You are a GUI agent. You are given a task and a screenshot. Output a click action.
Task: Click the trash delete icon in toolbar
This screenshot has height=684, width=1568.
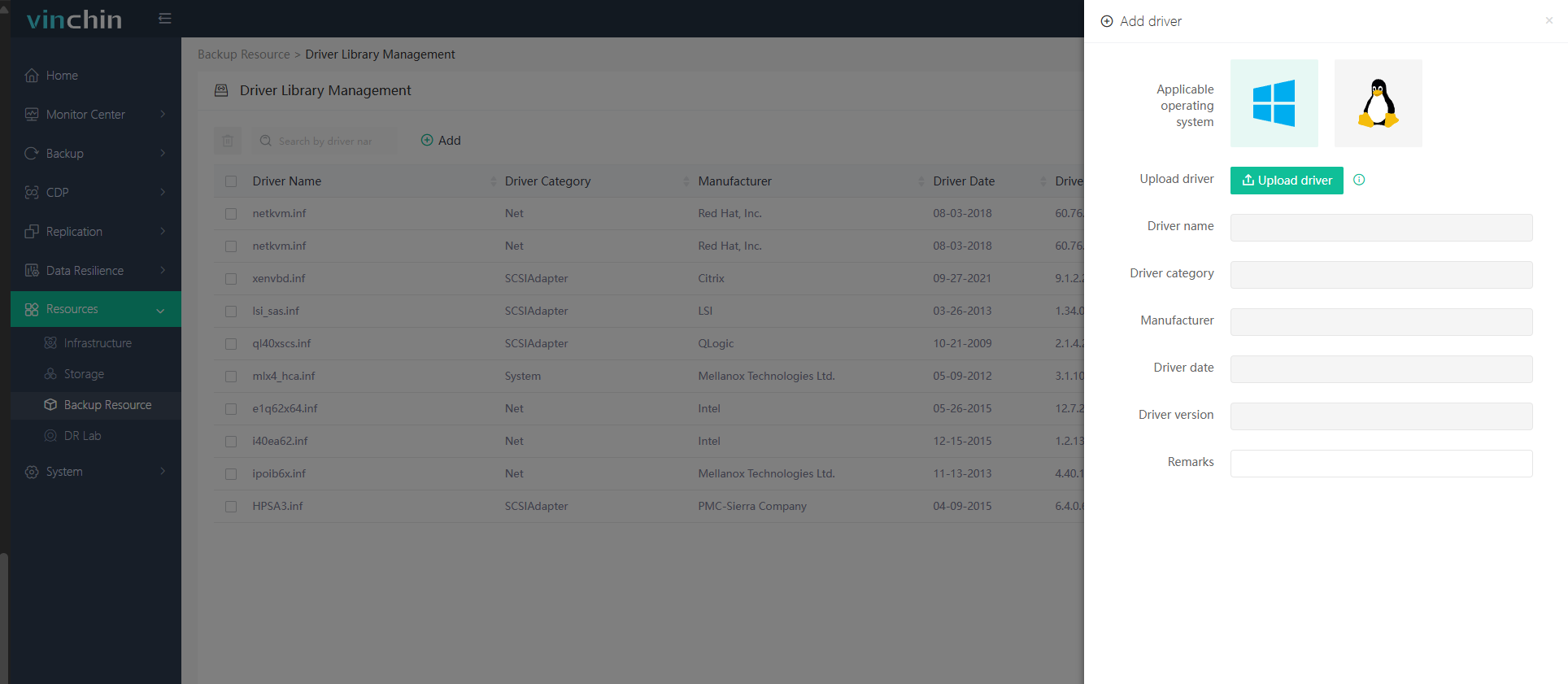228,141
